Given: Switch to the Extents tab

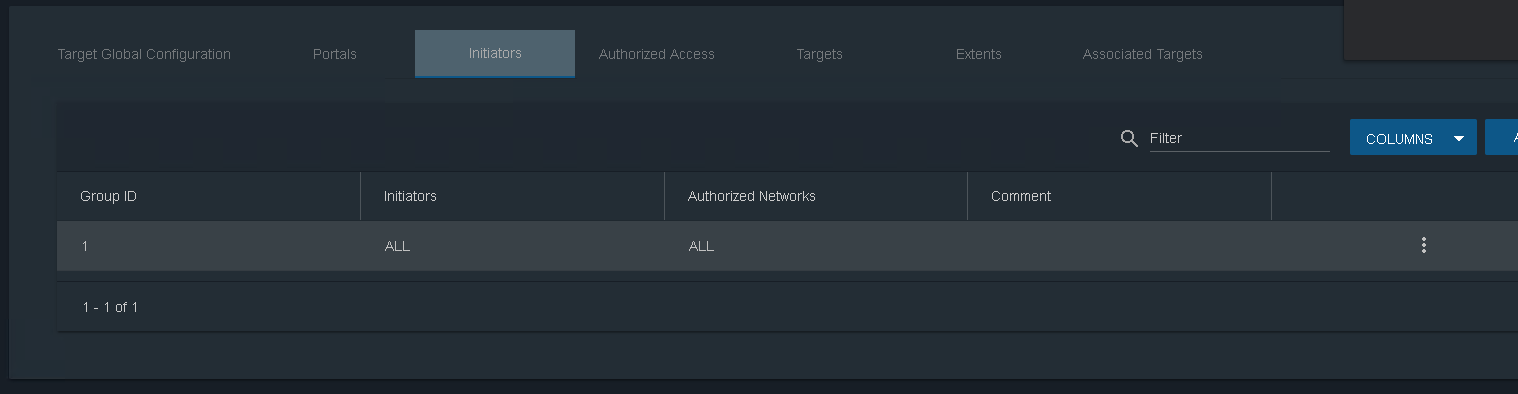Looking at the screenshot, I should tap(978, 54).
